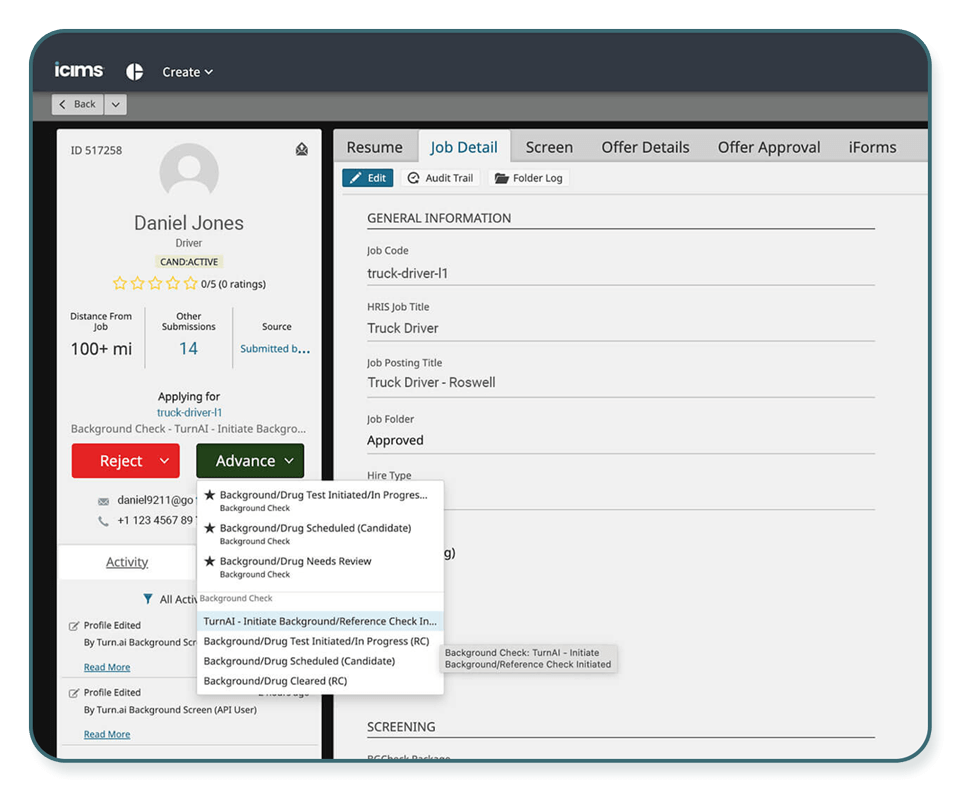Switch to the Resume tab
Image resolution: width=960 pixels, height=791 pixels.
click(x=374, y=147)
